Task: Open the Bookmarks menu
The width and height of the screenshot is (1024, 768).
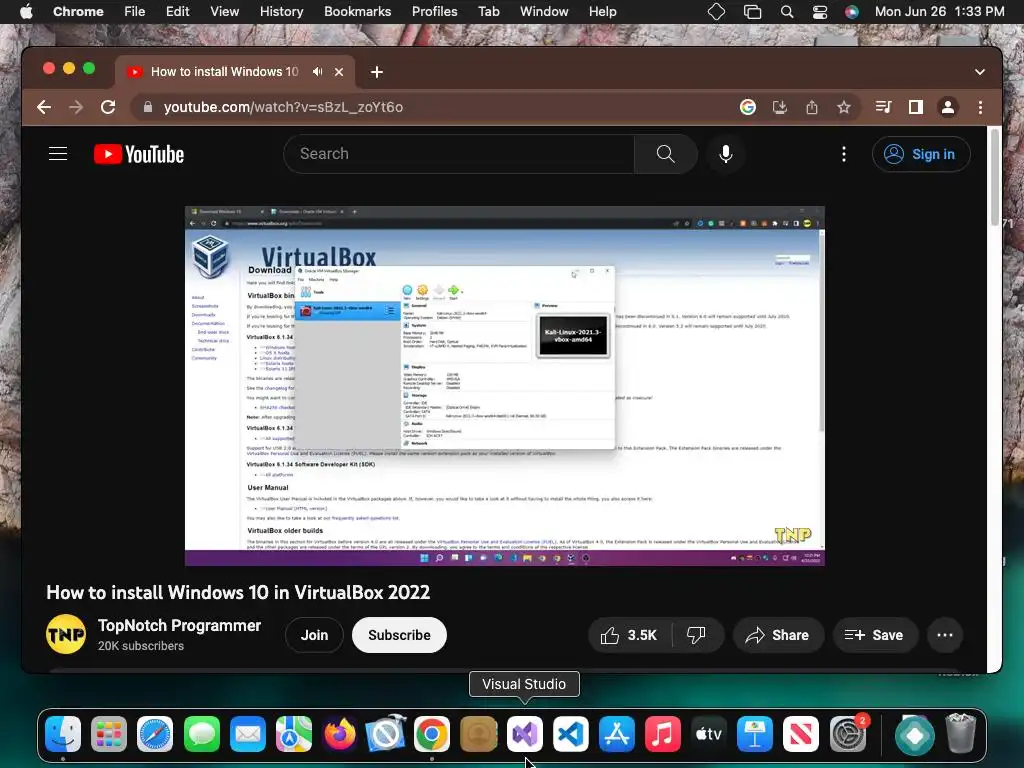Action: pos(357,12)
